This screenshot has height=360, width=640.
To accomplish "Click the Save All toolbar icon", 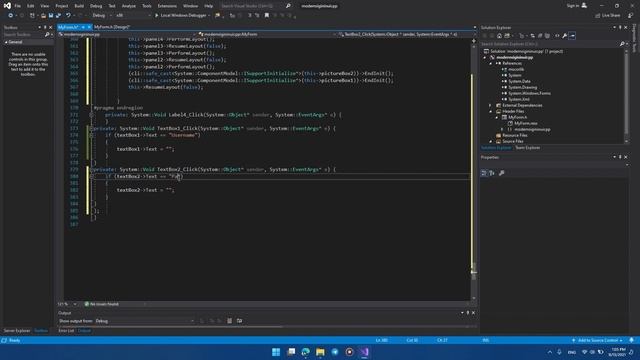I will pyautogui.click(x=58, y=16).
